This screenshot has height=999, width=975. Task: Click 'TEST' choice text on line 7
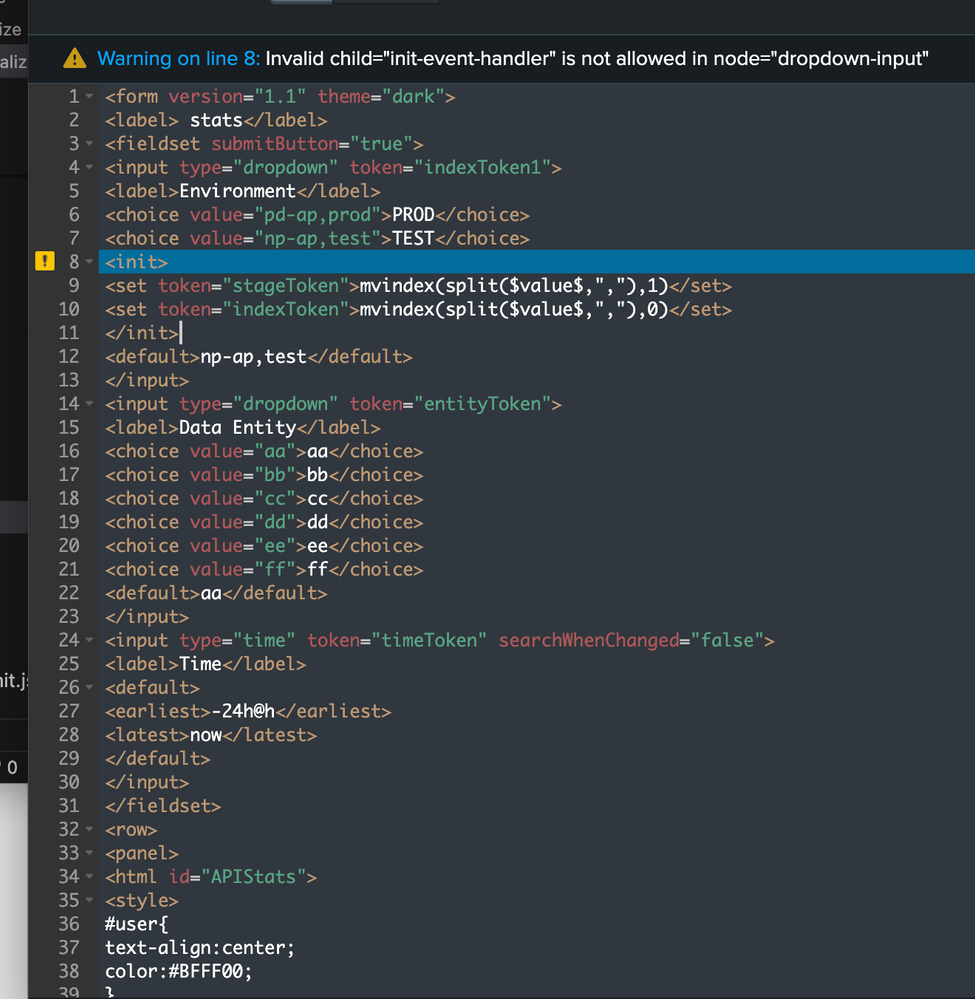click(x=413, y=238)
